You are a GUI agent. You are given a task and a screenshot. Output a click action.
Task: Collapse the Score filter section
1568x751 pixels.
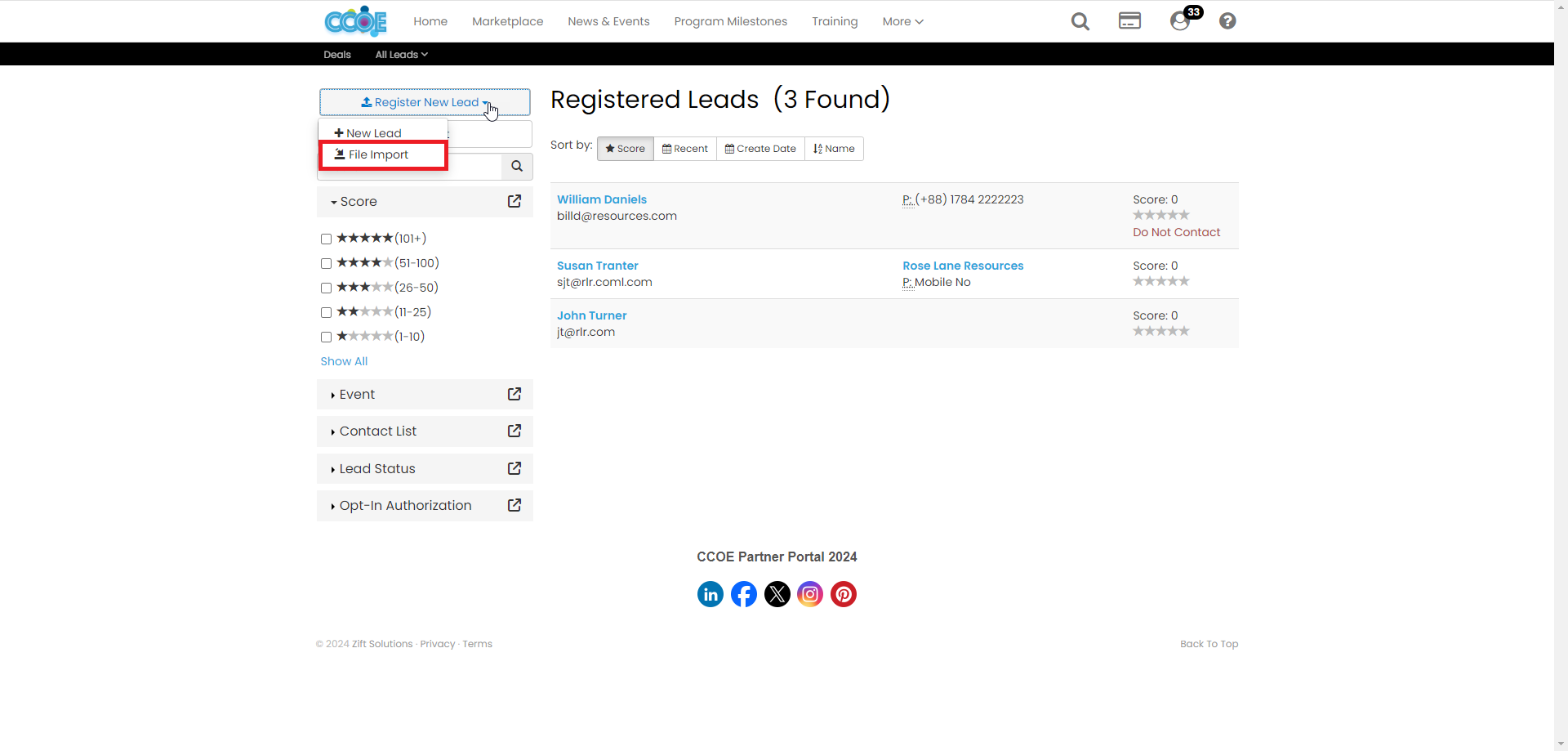354,202
